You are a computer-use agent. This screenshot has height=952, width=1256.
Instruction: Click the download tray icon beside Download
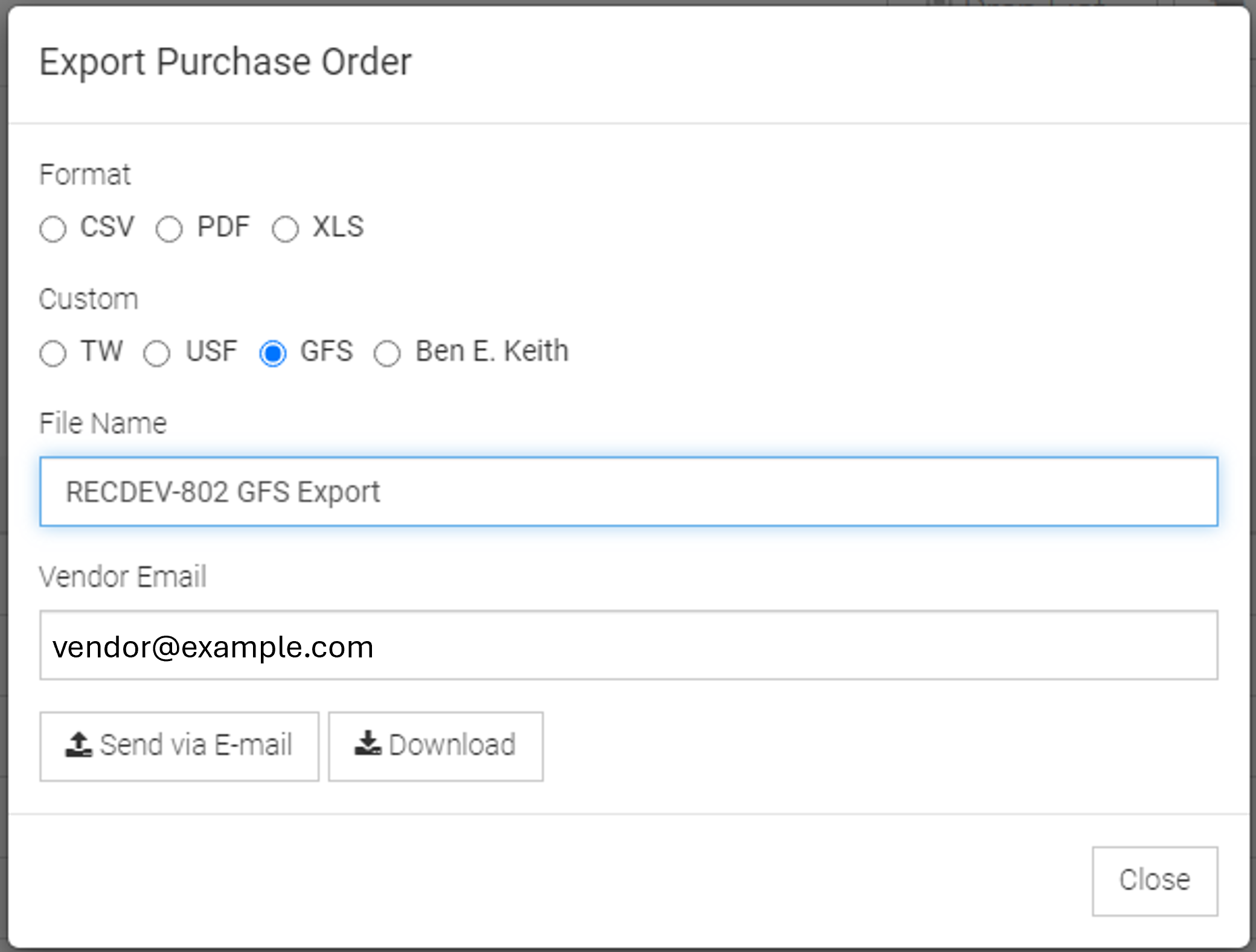tap(368, 744)
